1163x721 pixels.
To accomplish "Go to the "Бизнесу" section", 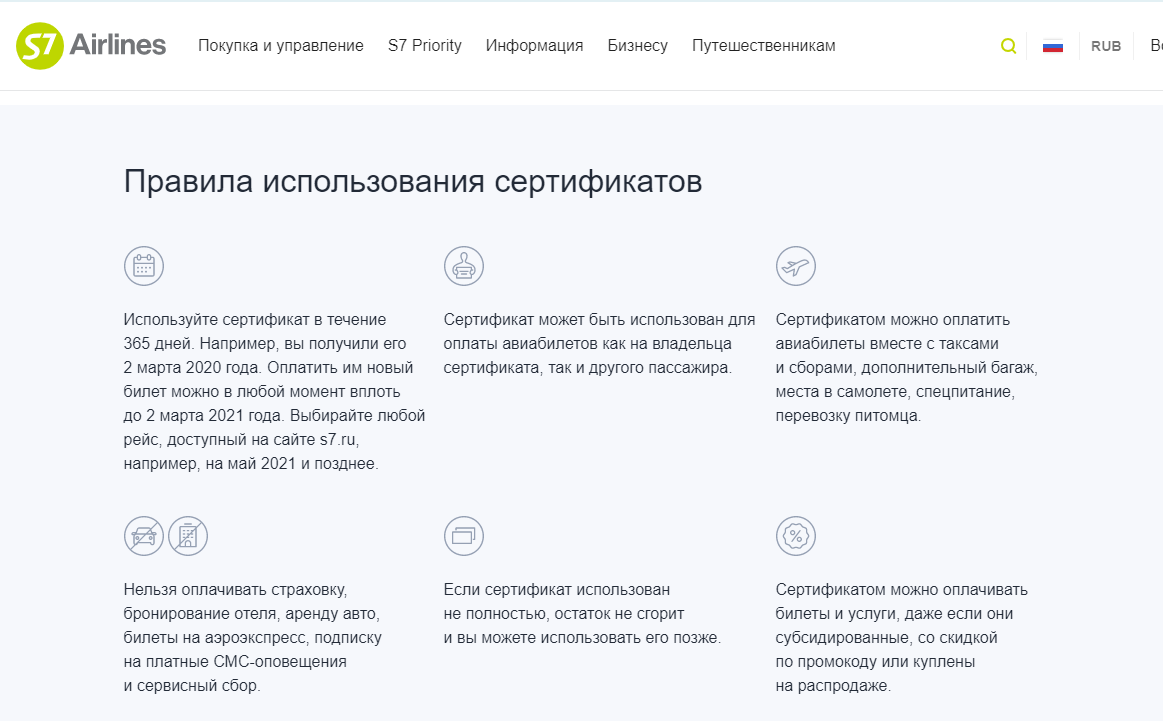I will [637, 46].
